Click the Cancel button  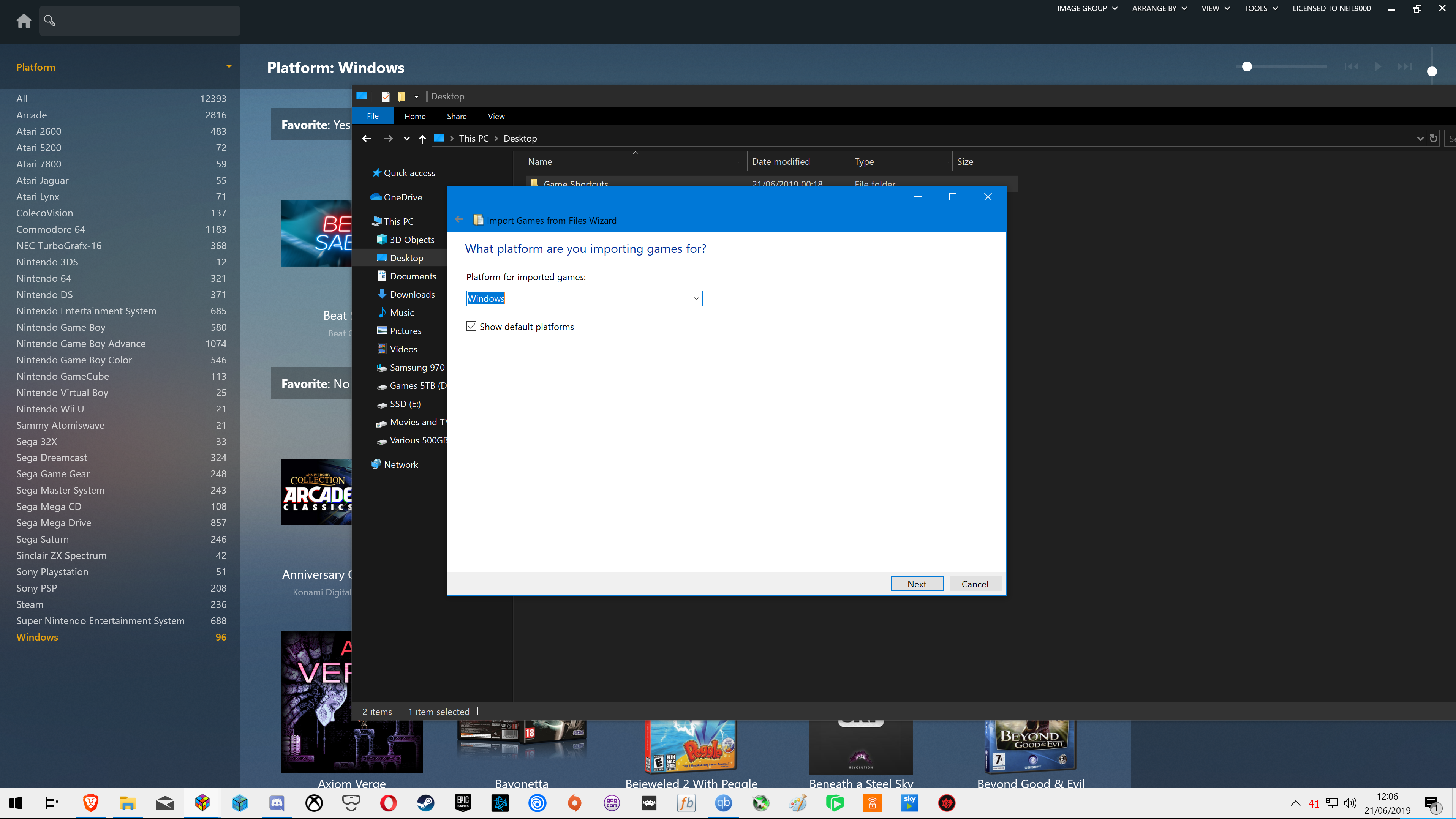975,584
